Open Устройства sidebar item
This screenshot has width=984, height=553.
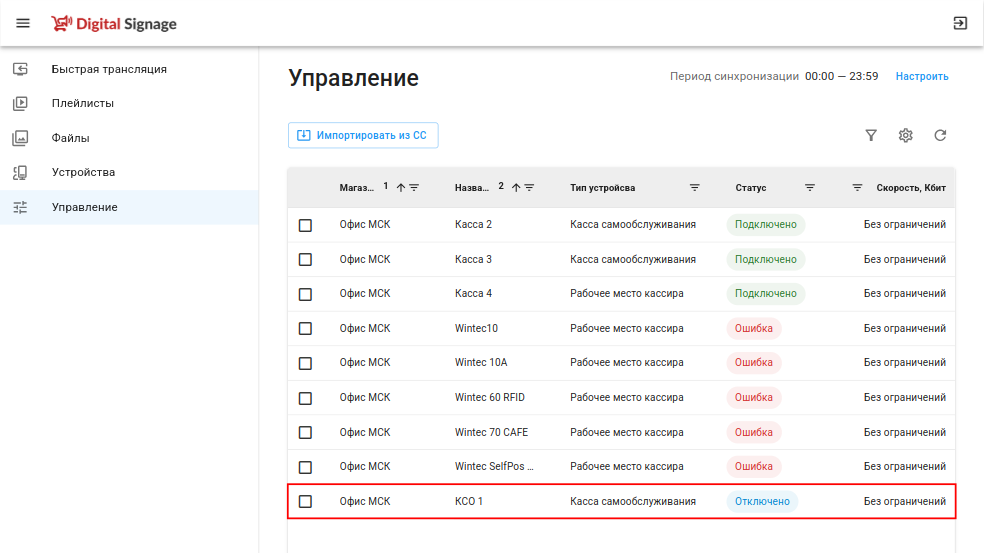83,172
